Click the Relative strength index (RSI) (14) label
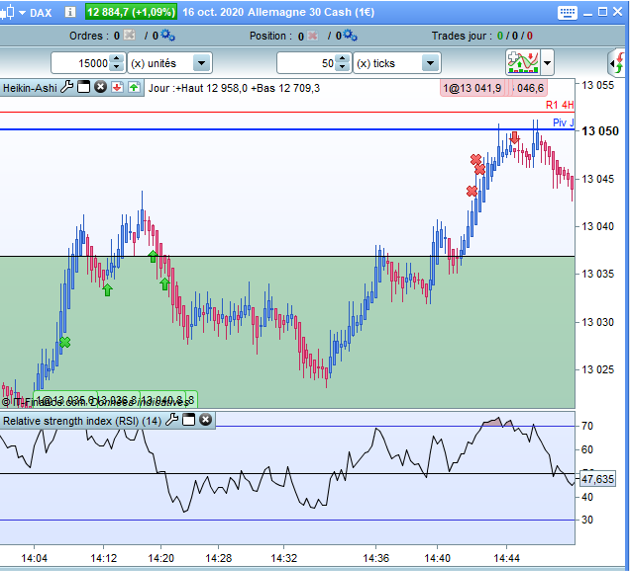 point(82,421)
